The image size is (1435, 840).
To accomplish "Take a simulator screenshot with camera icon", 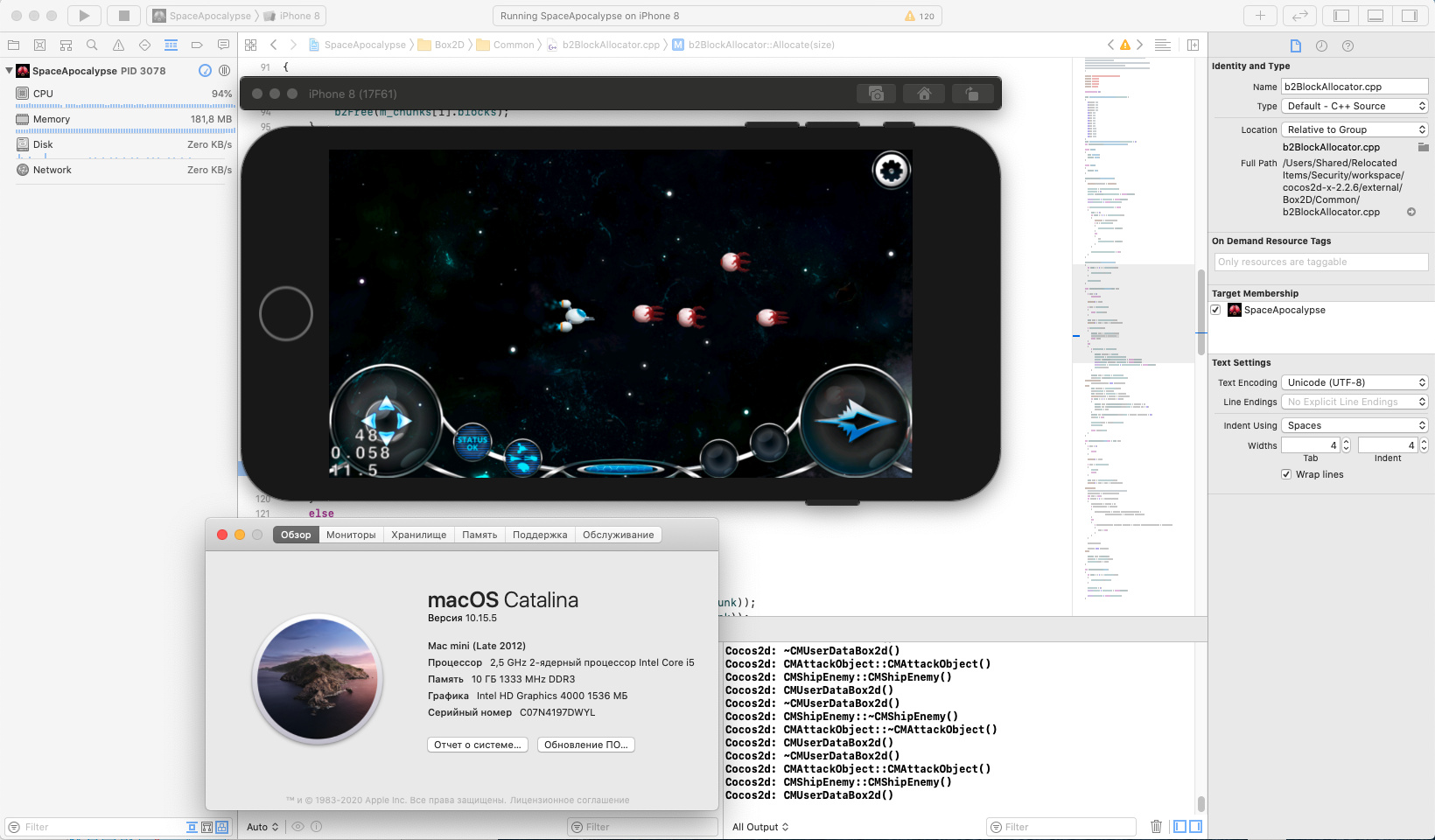I will (x=876, y=94).
